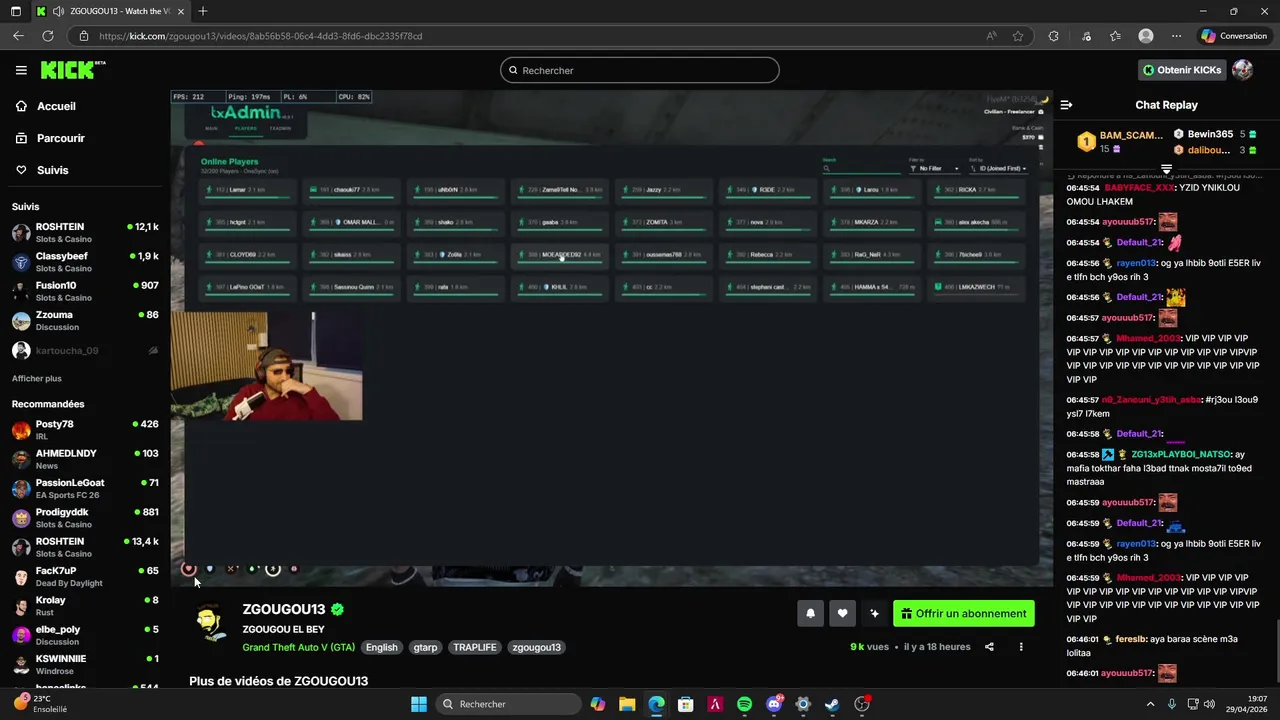This screenshot has height=720, width=1280.
Task: Click the ZGOUGOU13 streamer avatar
Action: point(210,623)
